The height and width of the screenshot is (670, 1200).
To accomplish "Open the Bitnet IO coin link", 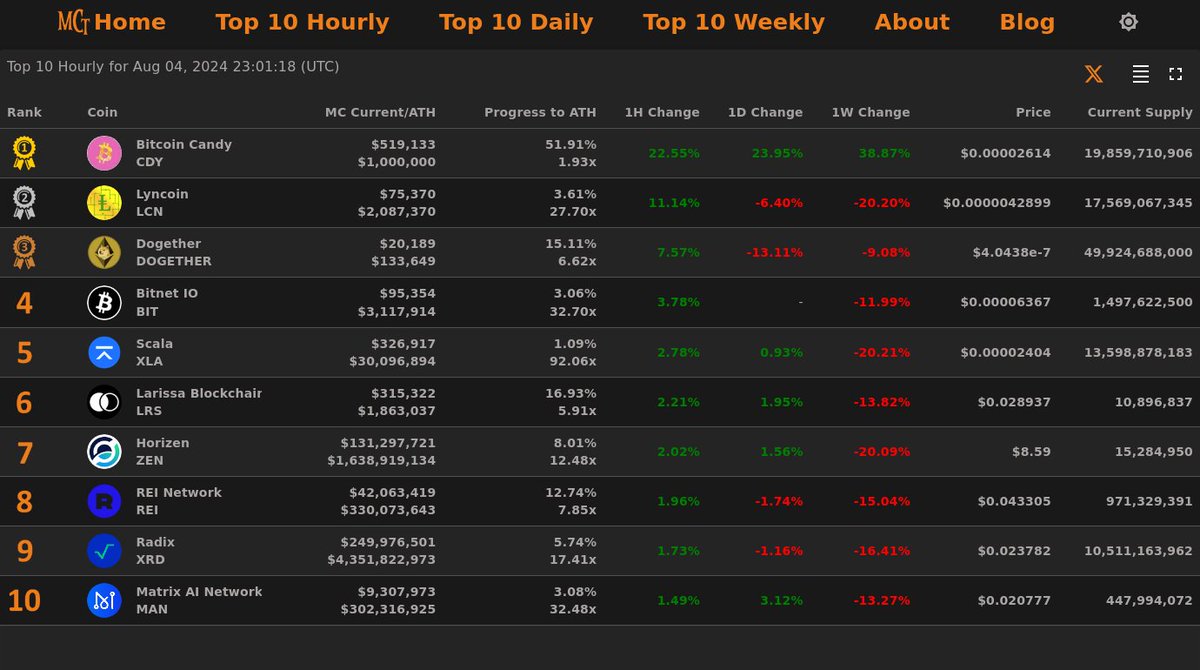I will click(167, 293).
